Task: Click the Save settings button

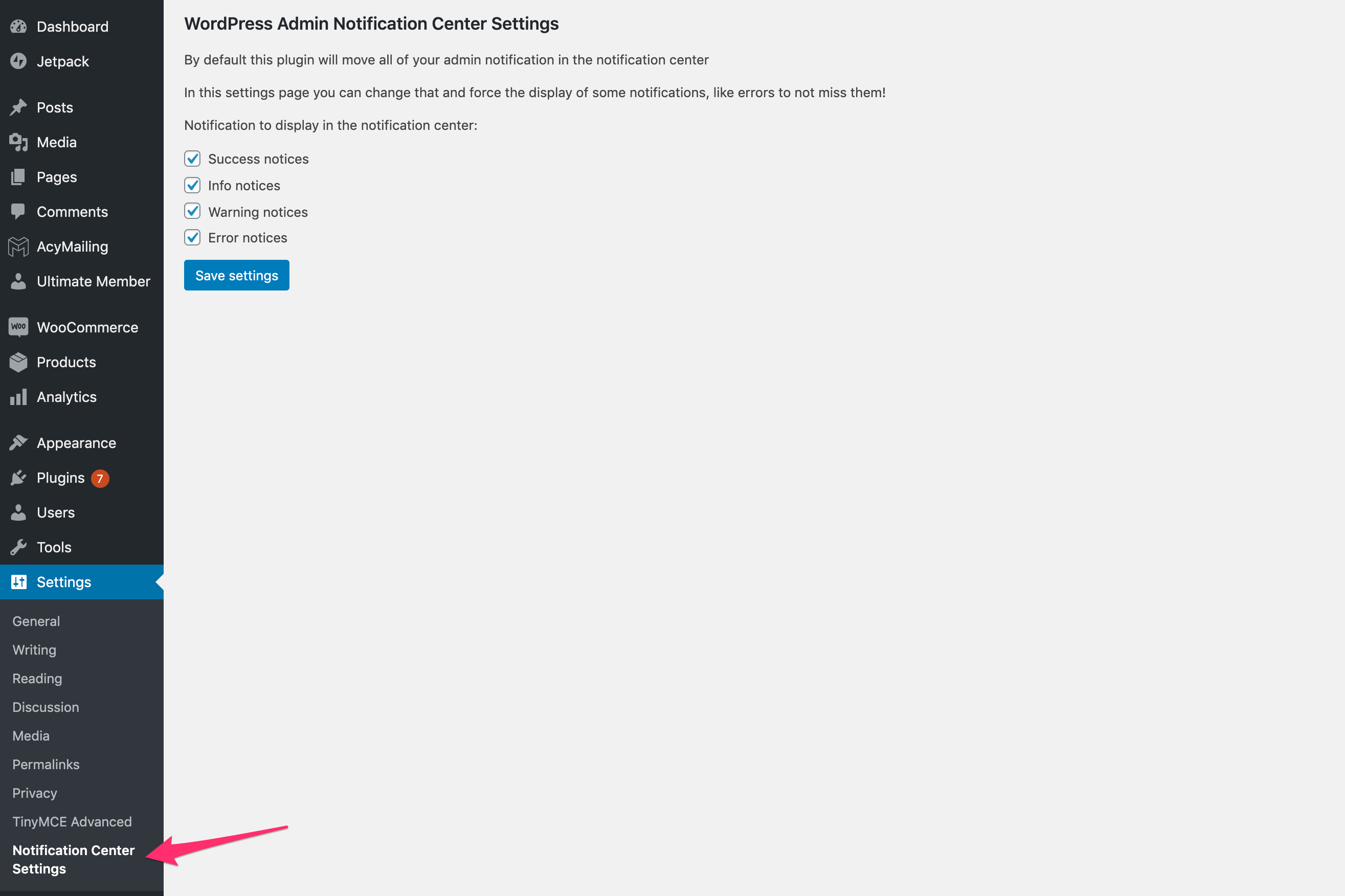Action: click(x=236, y=274)
